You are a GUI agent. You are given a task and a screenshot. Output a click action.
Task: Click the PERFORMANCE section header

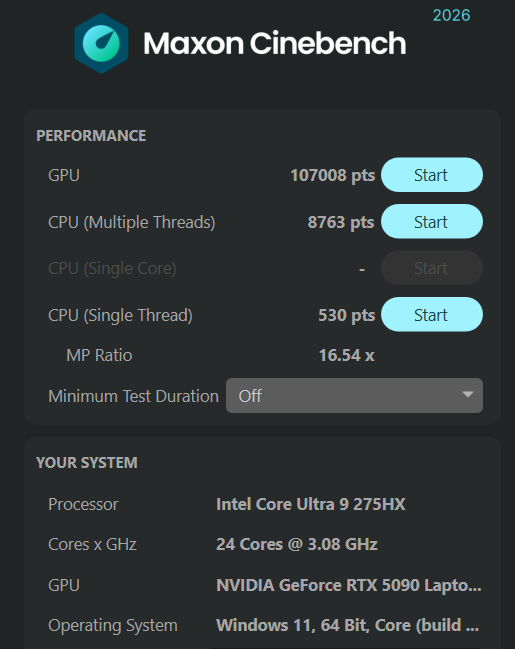coord(91,136)
